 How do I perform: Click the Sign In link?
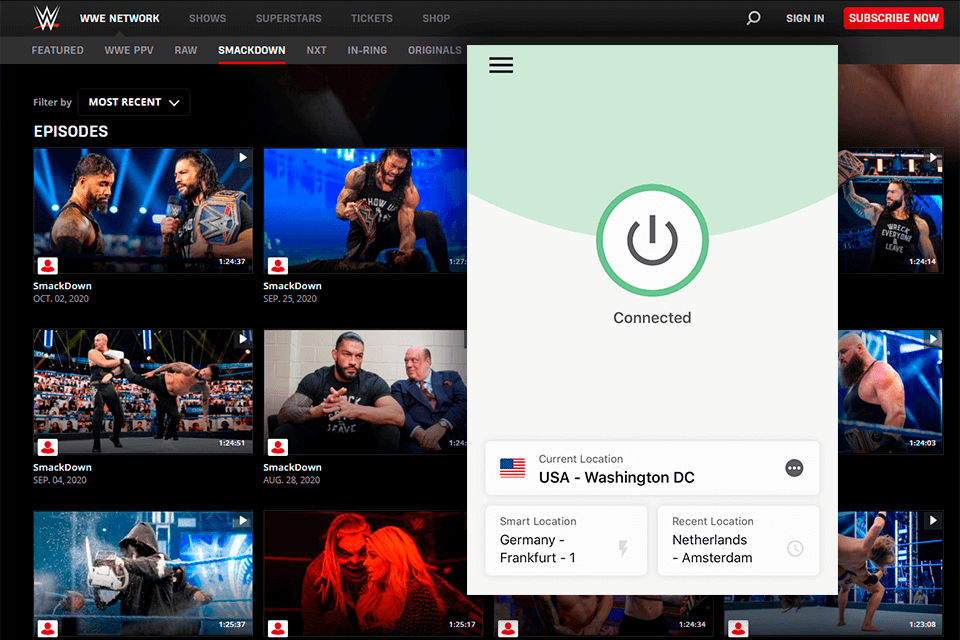click(805, 18)
